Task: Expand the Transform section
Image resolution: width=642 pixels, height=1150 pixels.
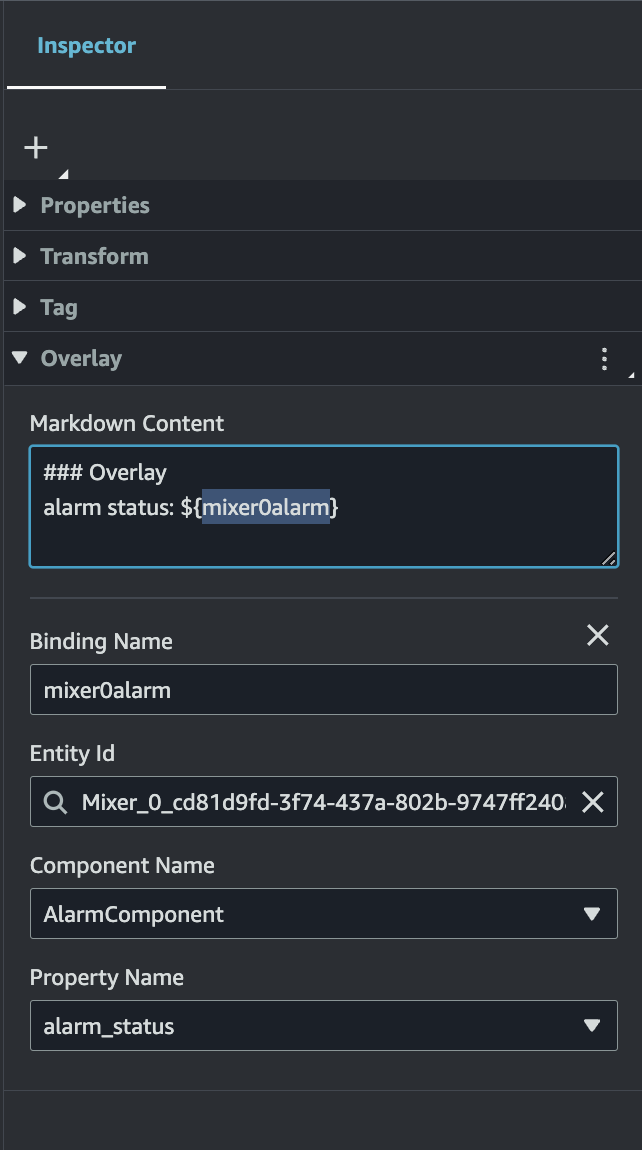Action: [x=95, y=256]
